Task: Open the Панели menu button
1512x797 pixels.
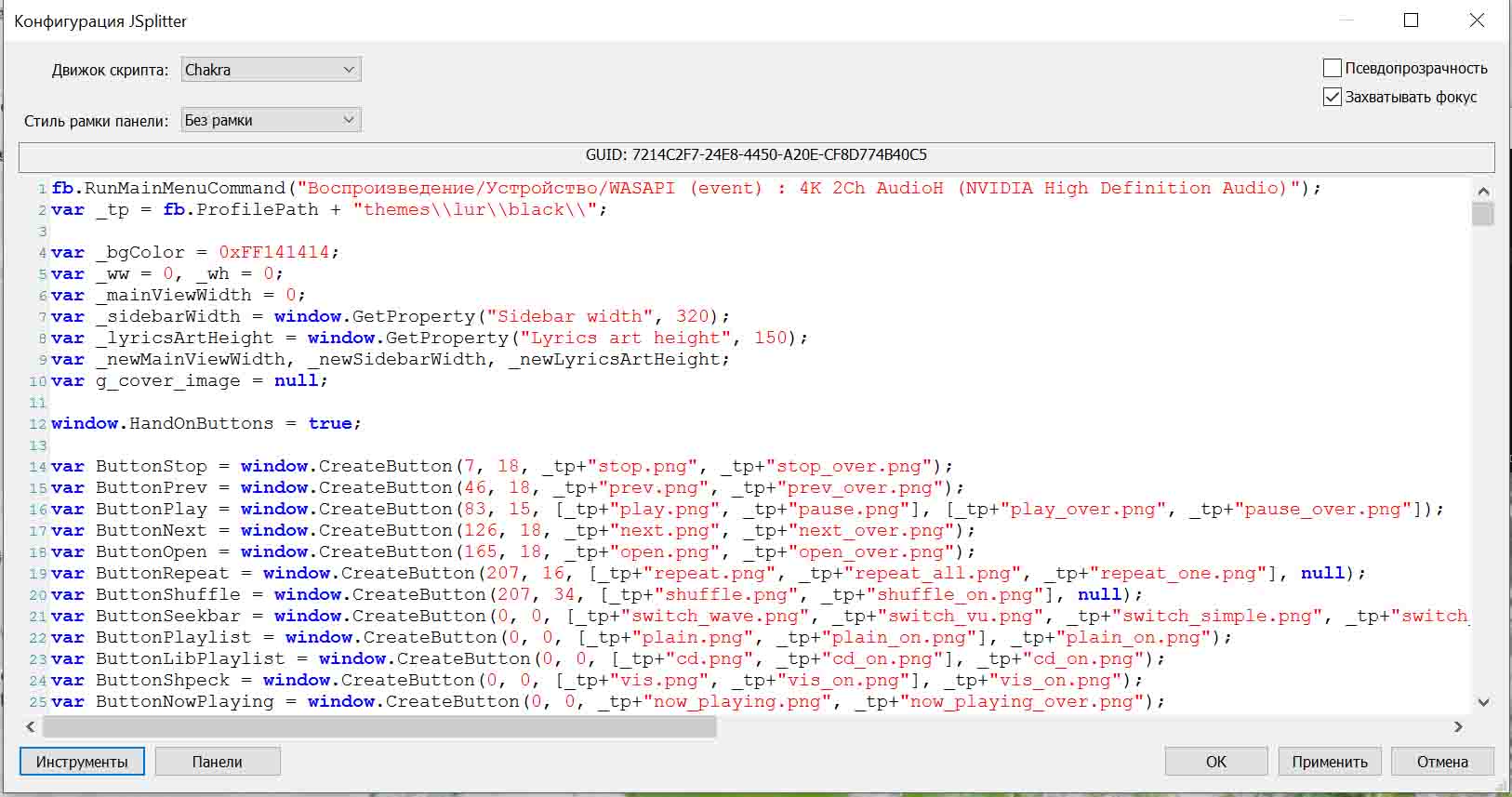Action: pyautogui.click(x=218, y=762)
